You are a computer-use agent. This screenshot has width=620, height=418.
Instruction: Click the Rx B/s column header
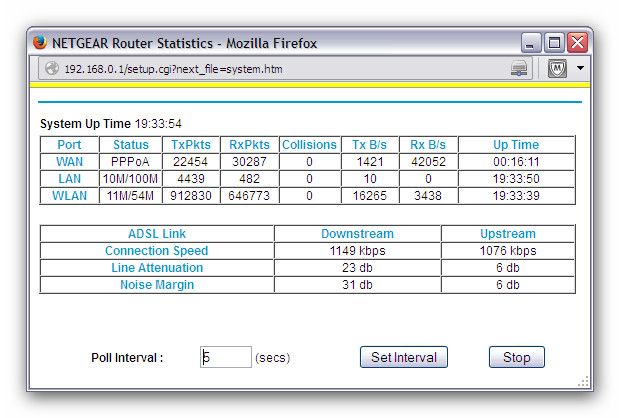point(428,145)
